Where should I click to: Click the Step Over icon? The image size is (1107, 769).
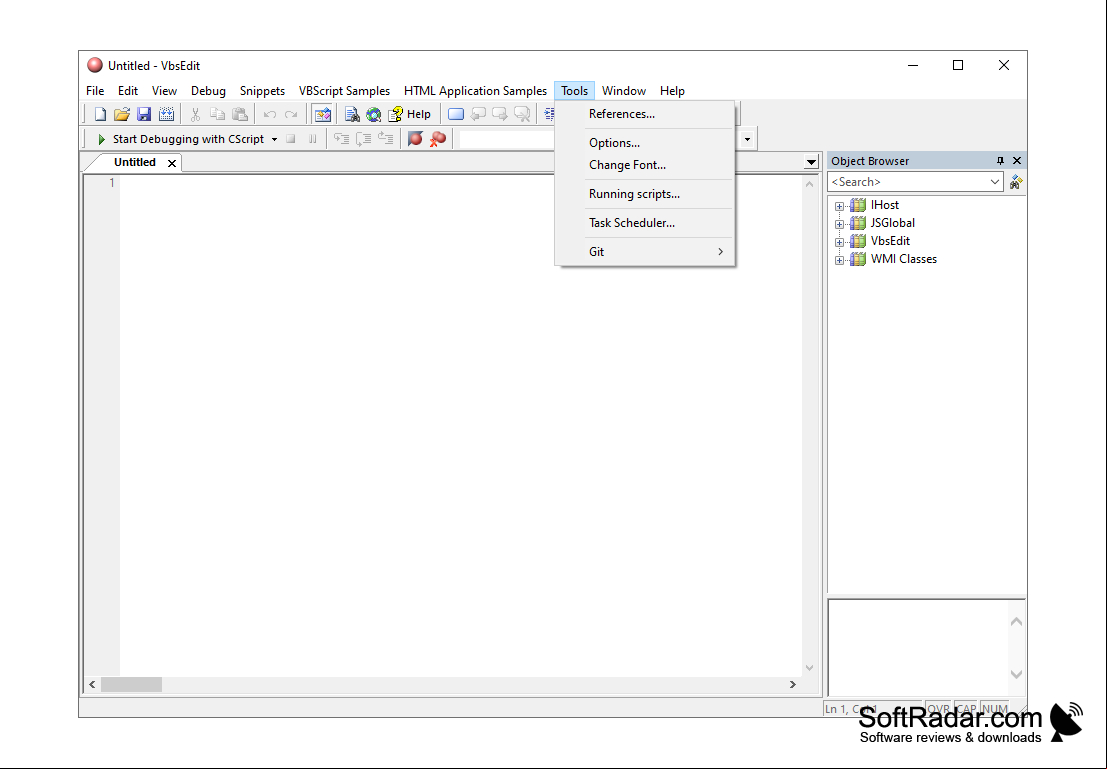364,139
